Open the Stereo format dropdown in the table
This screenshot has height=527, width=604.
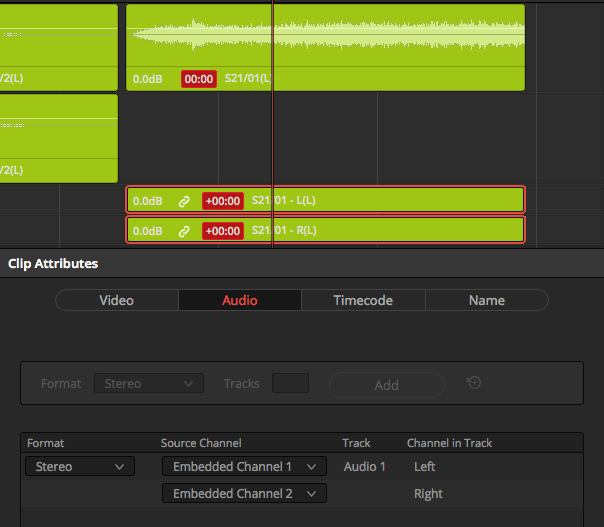pos(80,467)
